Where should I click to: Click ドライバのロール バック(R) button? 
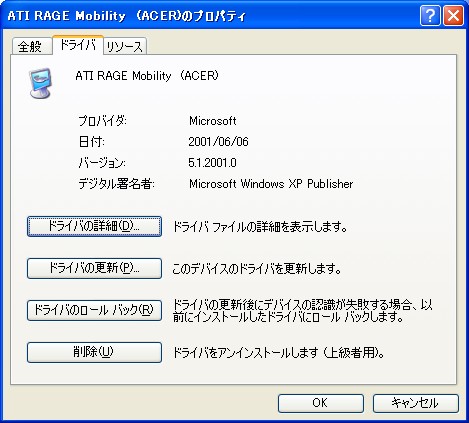94,310
